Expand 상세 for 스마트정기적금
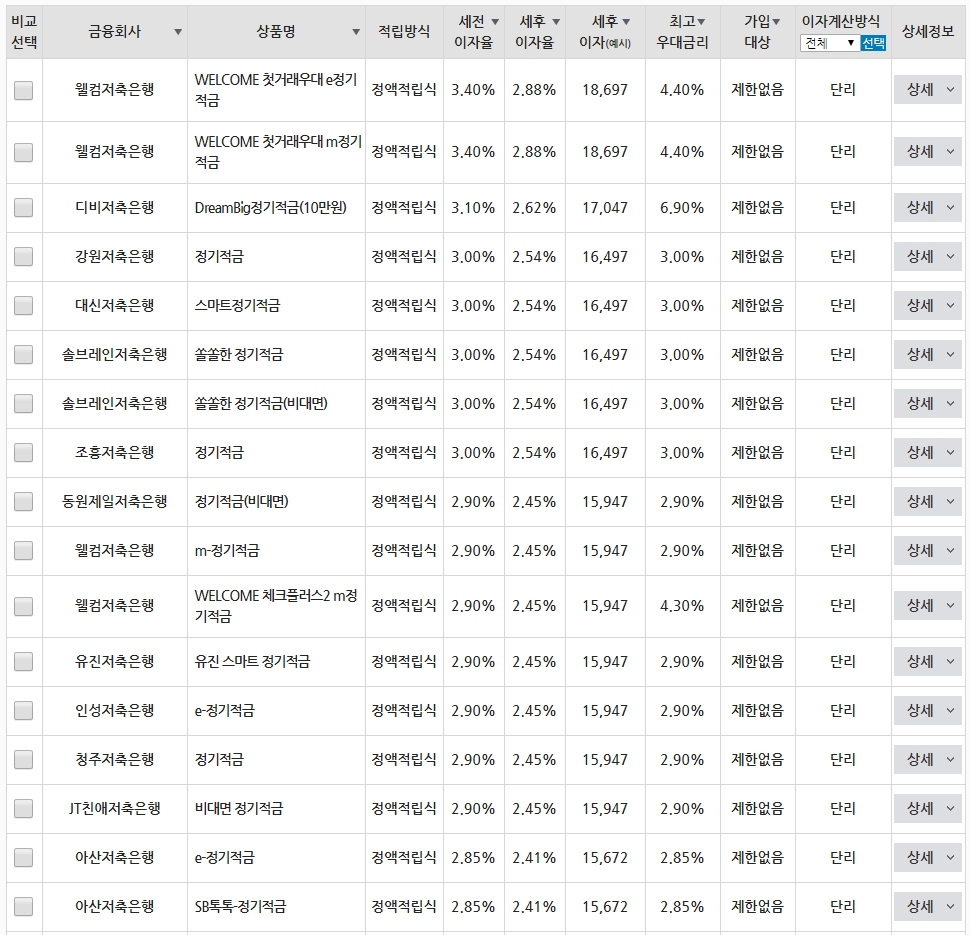 927,305
